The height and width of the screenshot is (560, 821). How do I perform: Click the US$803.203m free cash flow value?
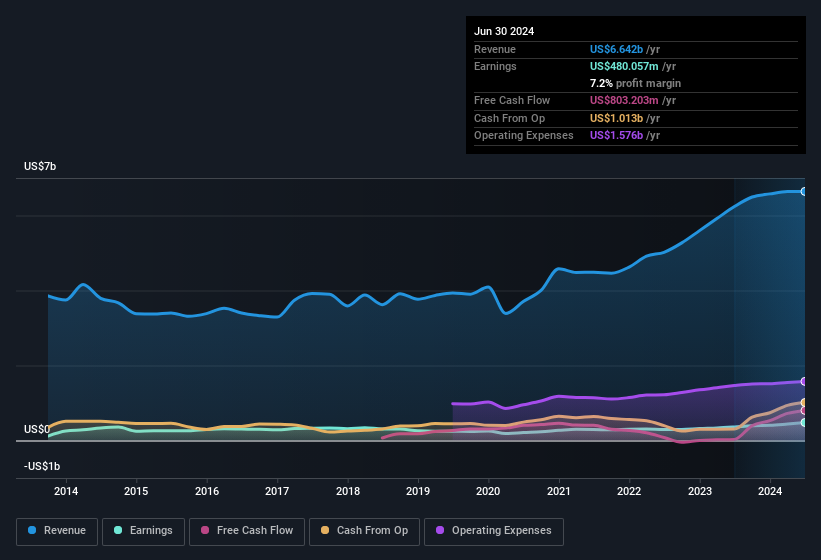tap(624, 100)
